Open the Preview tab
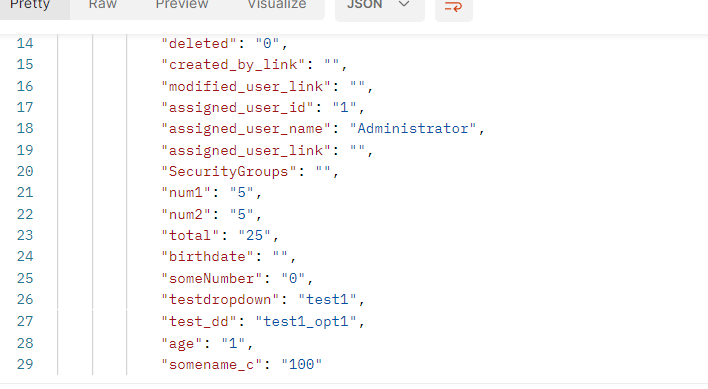This screenshot has height=389, width=708. click(182, 5)
